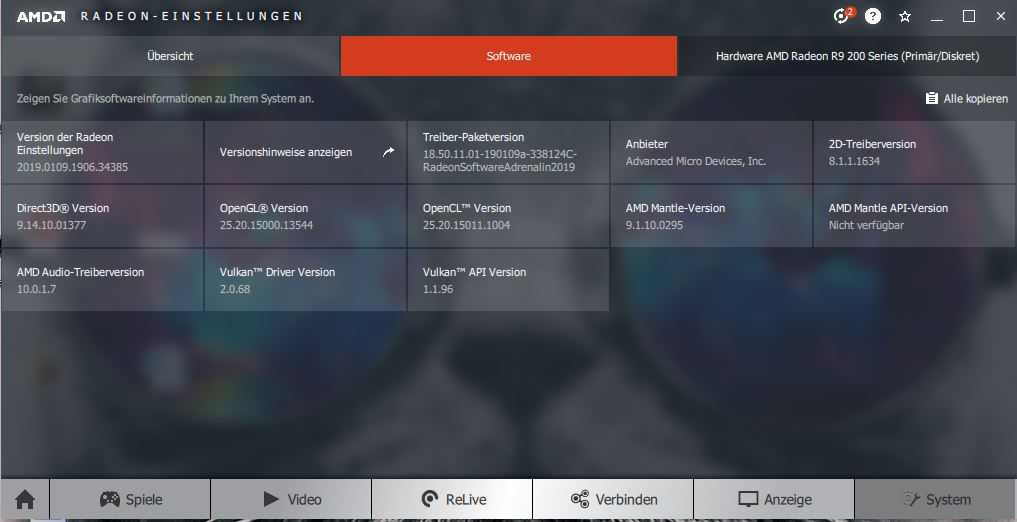Open the Spiele section
The image size is (1017, 522).
tap(130, 499)
